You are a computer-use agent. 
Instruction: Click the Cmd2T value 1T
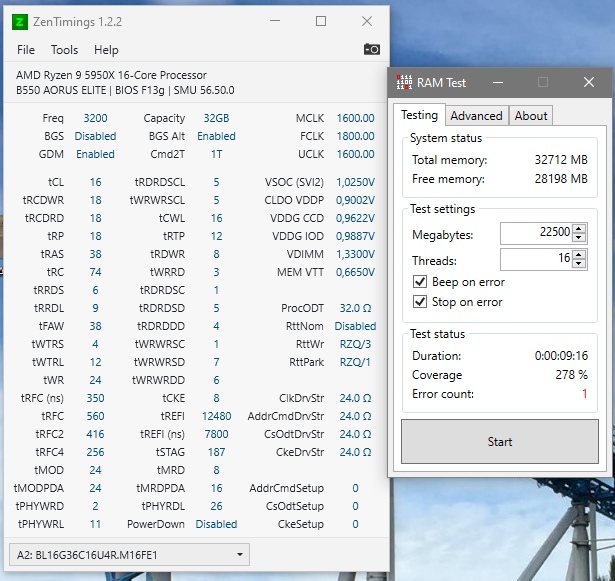[x=217, y=154]
